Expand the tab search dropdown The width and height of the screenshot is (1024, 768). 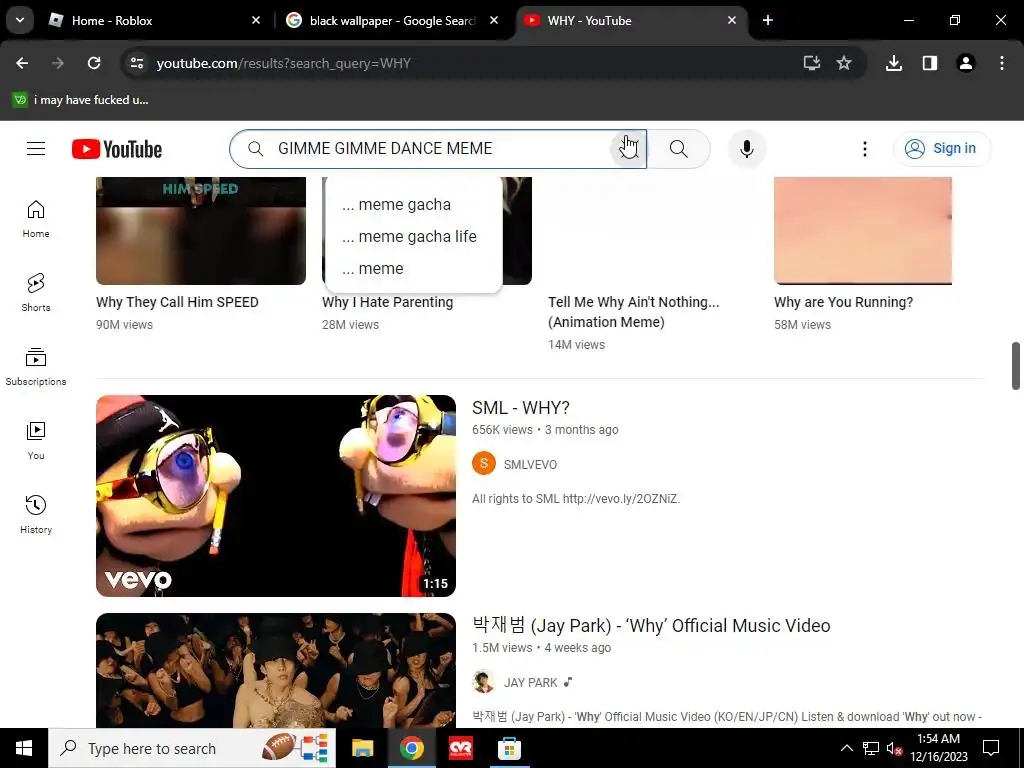[x=20, y=20]
